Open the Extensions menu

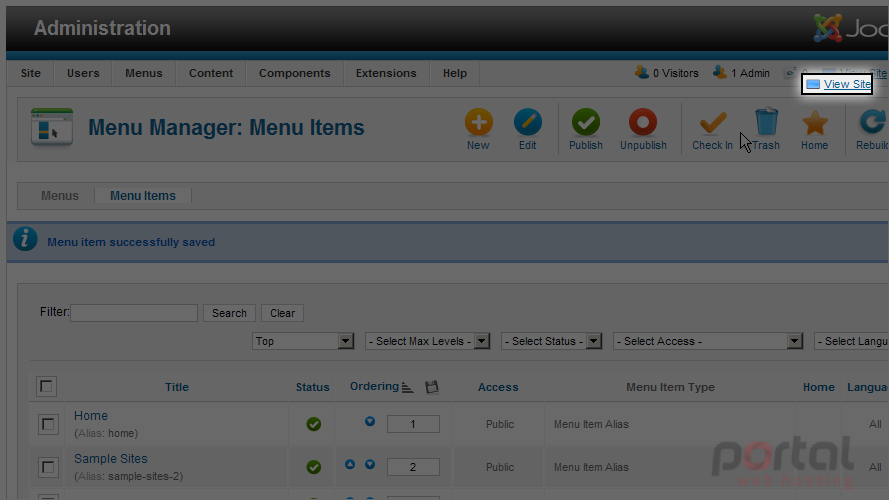[386, 73]
